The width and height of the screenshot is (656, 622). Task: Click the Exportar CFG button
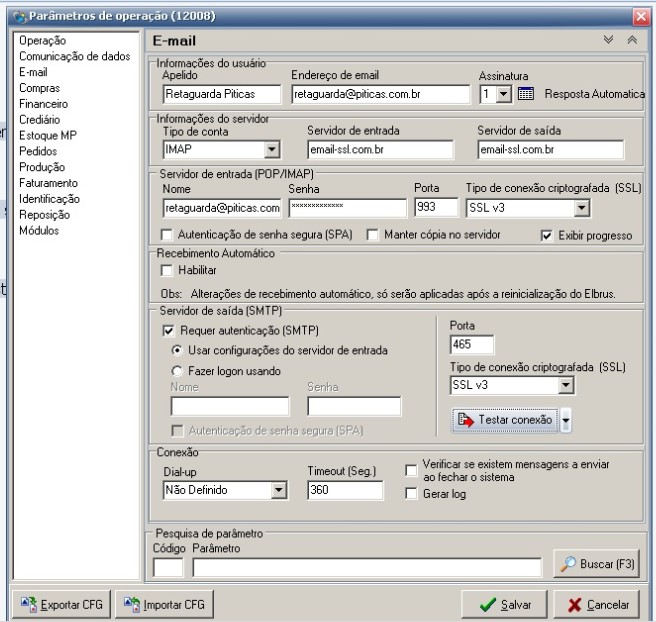pyautogui.click(x=62, y=605)
